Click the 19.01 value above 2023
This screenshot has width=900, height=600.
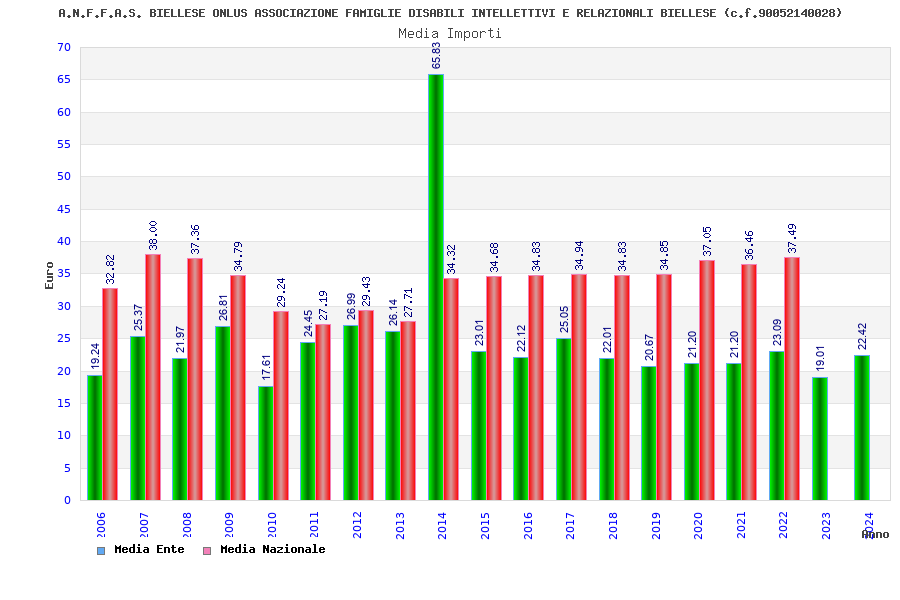coord(820,358)
